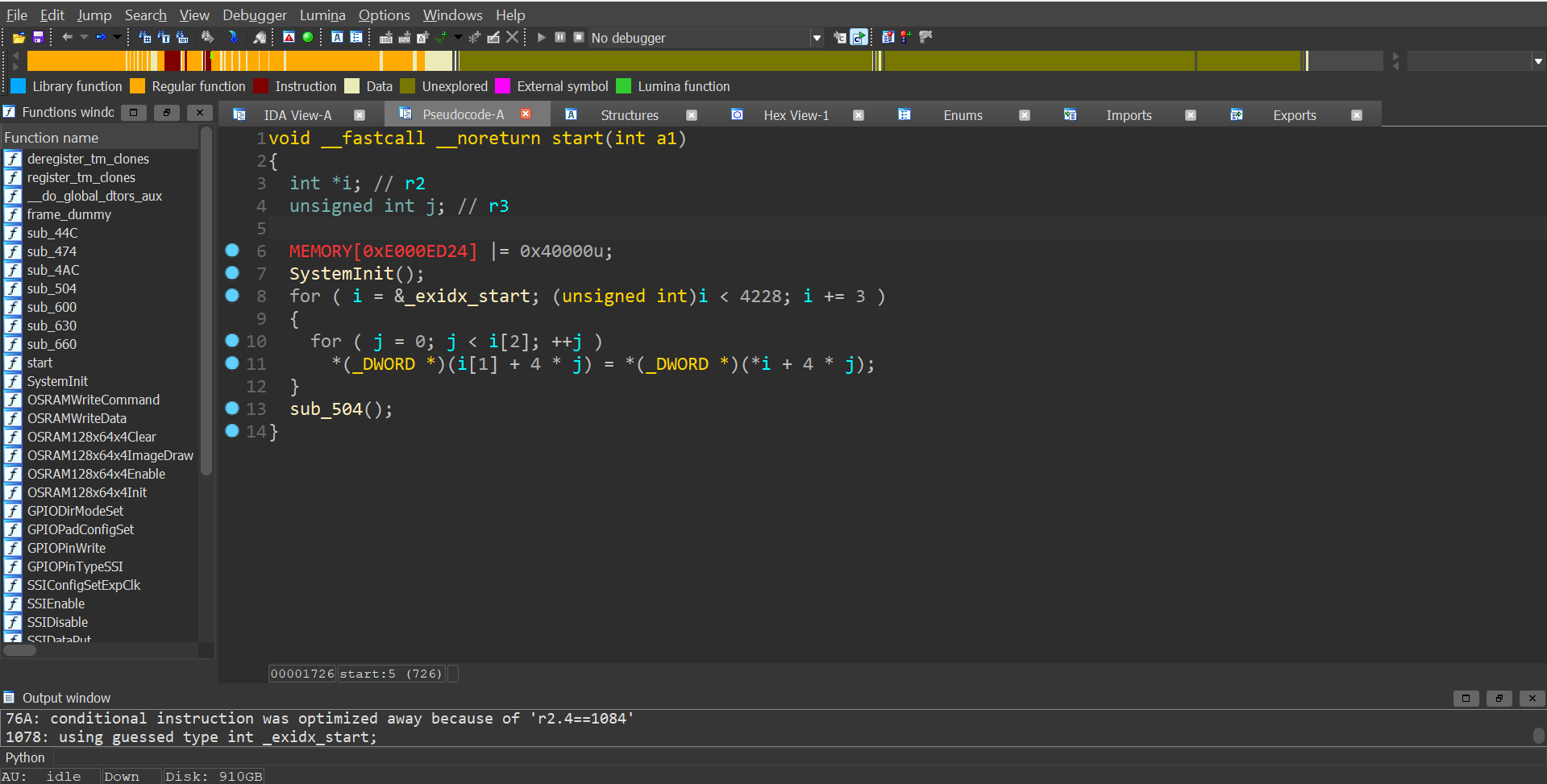Switch to the Structures tab
Image resolution: width=1547 pixels, height=784 pixels.
(x=629, y=115)
